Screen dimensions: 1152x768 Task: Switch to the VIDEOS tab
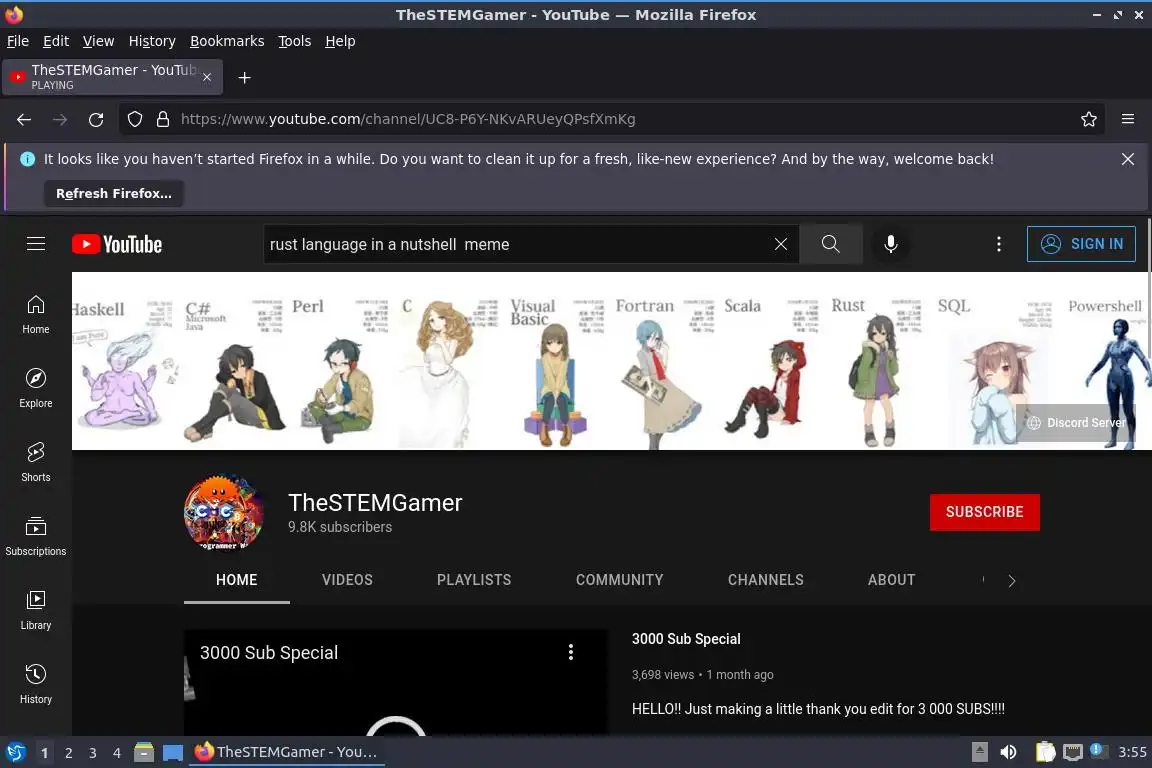tap(347, 580)
